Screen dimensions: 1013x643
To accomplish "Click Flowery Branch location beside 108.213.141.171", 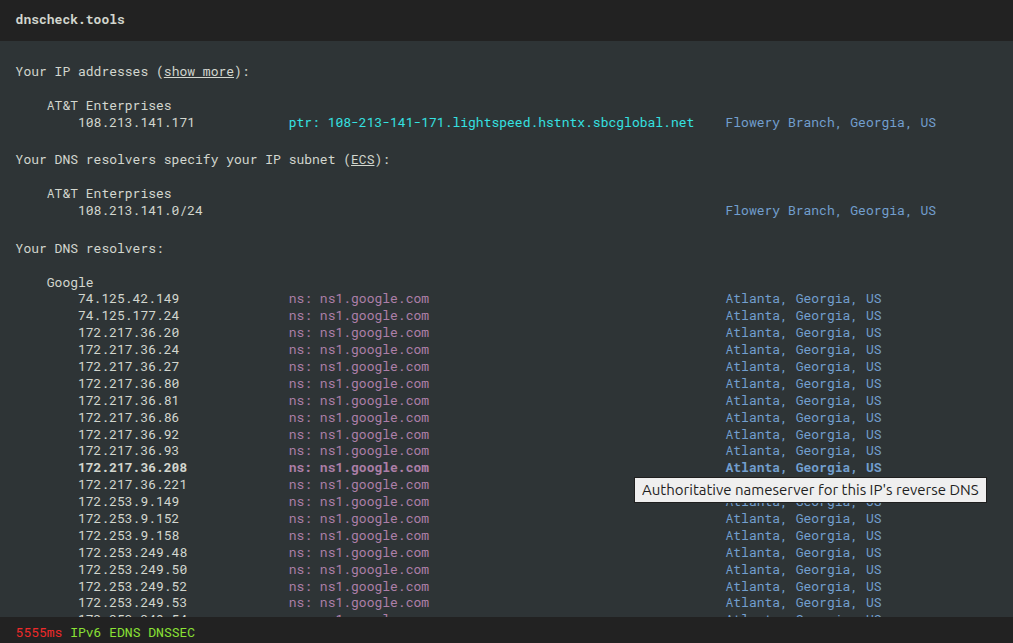I will click(x=830, y=123).
